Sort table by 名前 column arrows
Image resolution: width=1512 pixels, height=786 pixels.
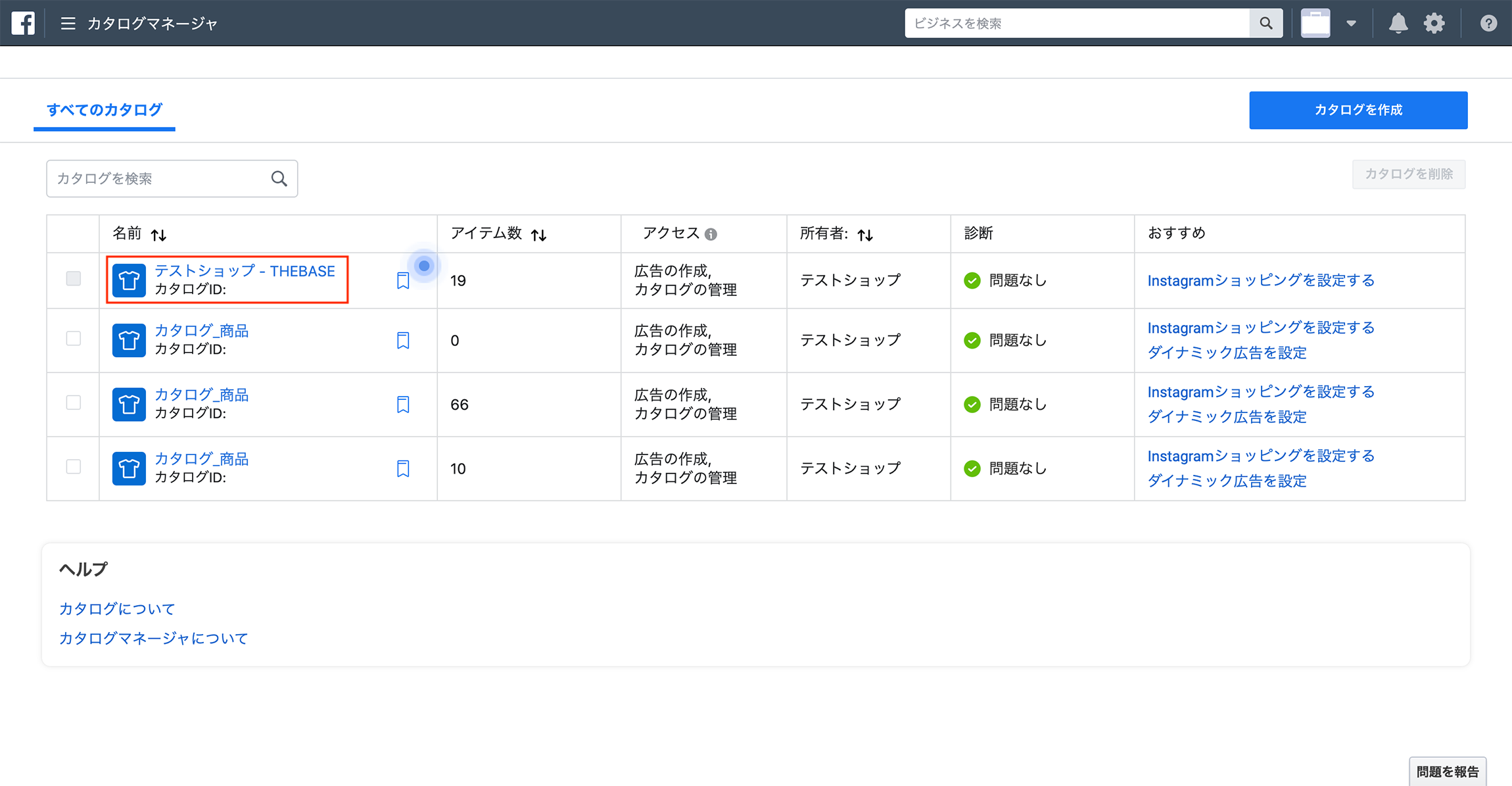(x=158, y=235)
